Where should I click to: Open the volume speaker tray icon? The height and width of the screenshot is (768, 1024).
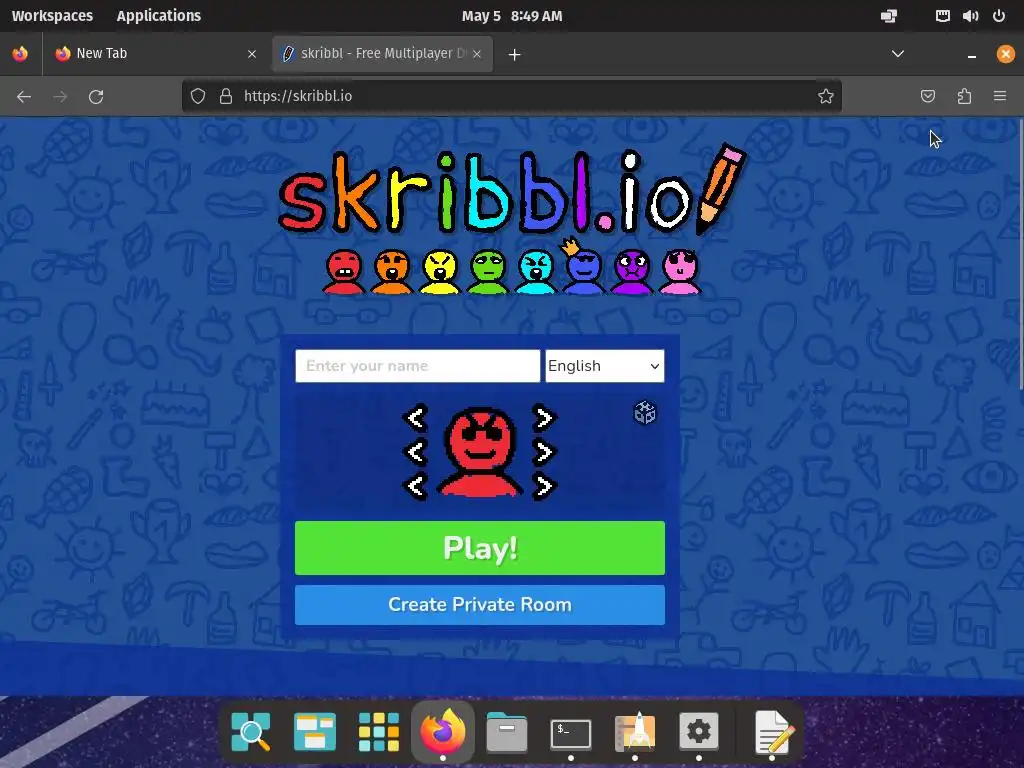coord(970,16)
